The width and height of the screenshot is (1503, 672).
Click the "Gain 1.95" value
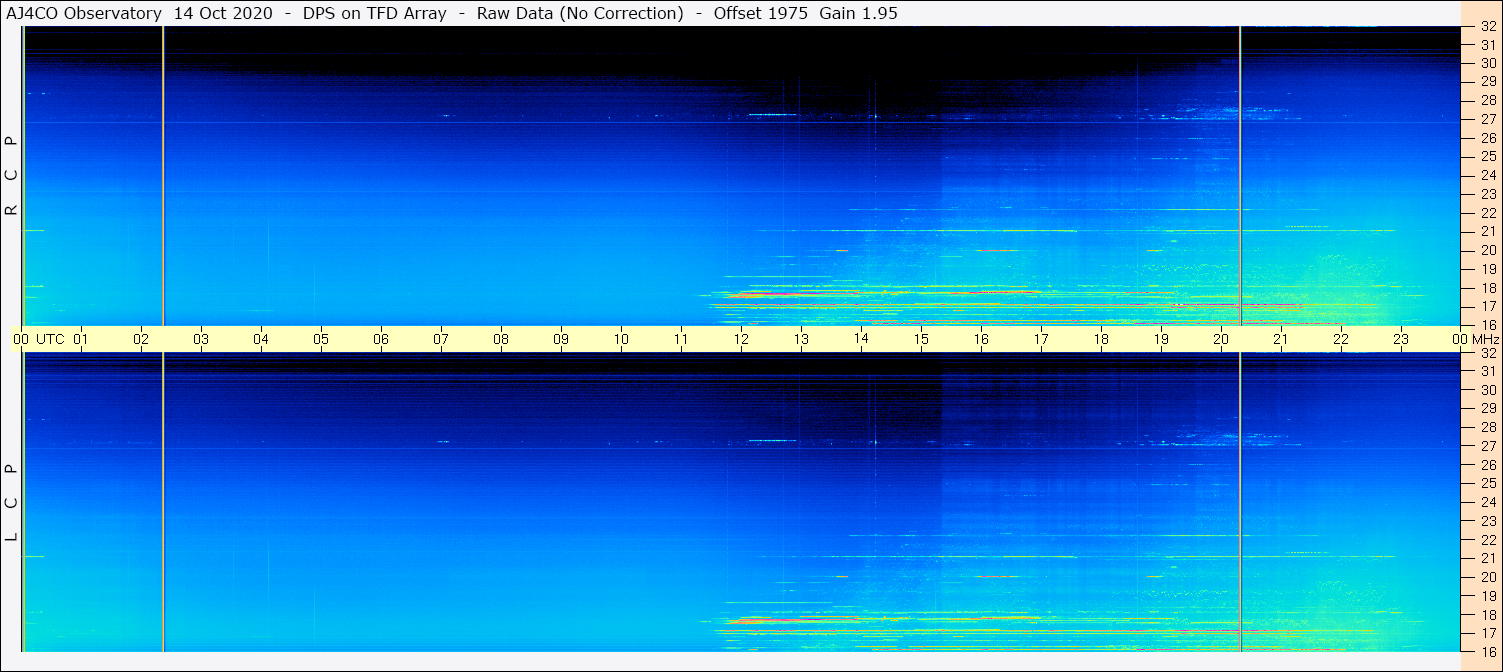858,13
